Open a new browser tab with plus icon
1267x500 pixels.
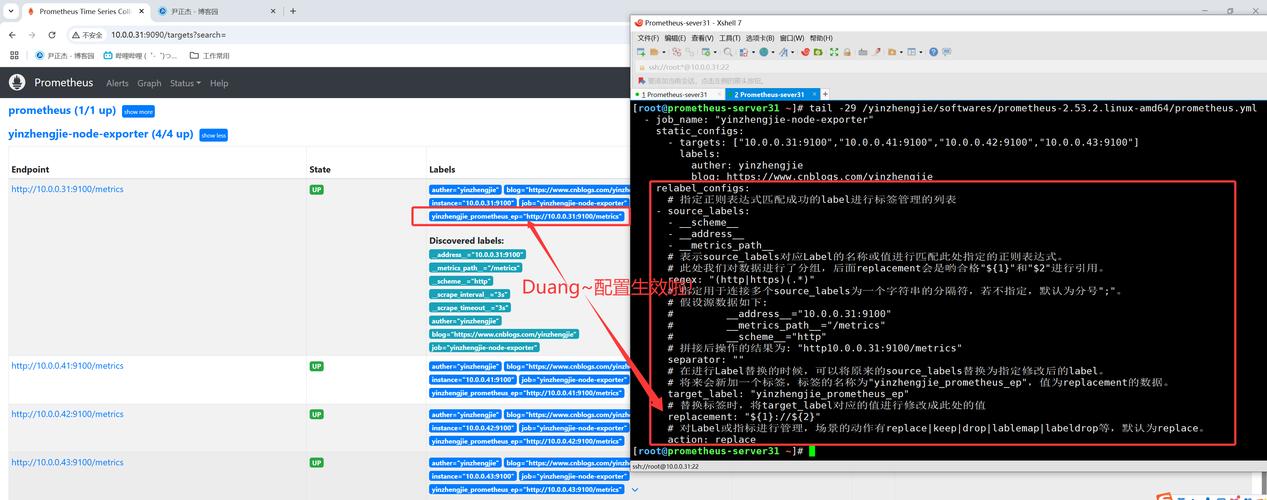click(292, 11)
